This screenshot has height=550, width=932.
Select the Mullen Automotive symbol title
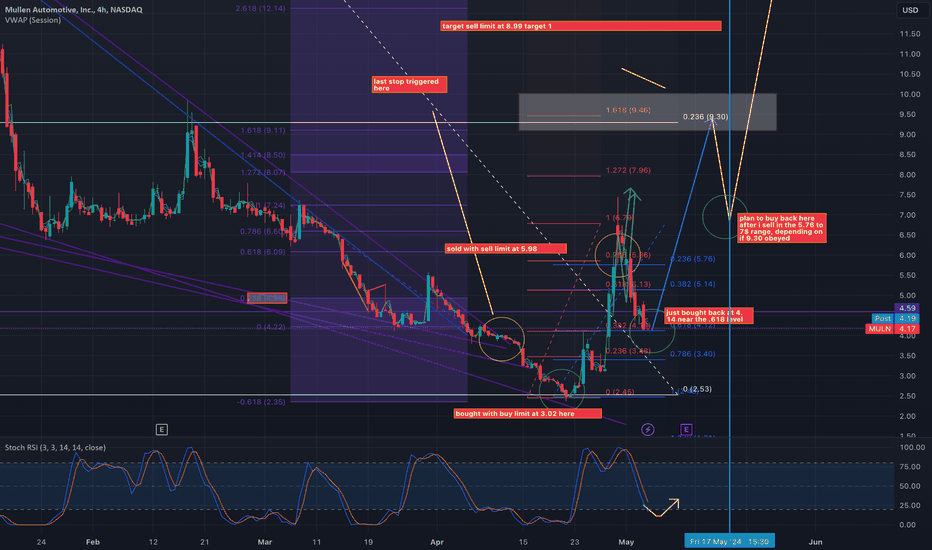[x=74, y=10]
